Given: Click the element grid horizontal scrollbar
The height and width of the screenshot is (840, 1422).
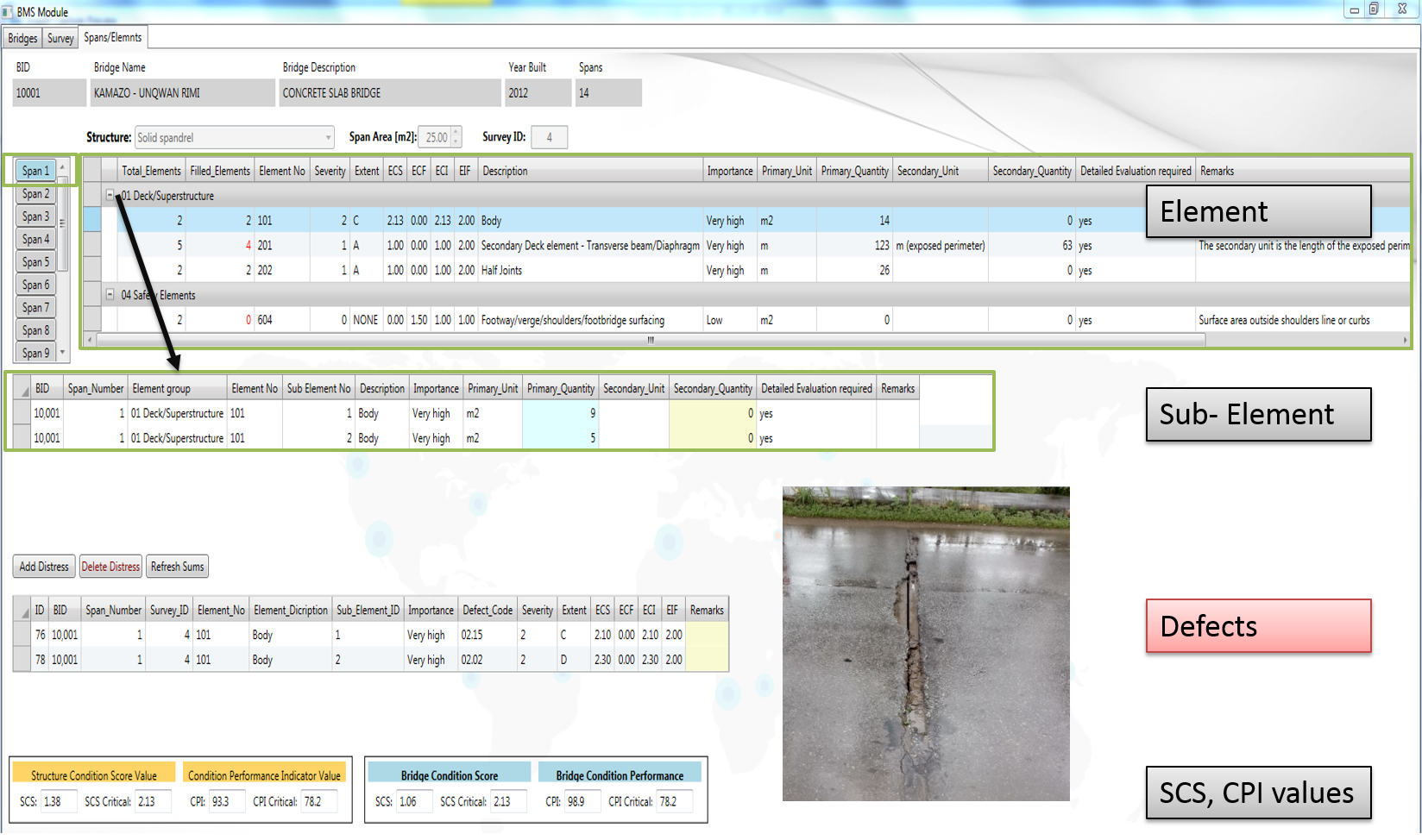Looking at the screenshot, I should tap(651, 340).
